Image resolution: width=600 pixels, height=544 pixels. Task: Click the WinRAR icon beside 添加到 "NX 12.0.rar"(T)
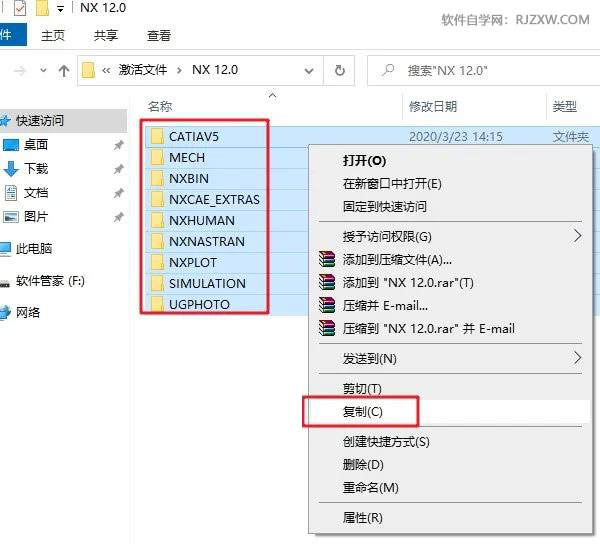coord(327,282)
